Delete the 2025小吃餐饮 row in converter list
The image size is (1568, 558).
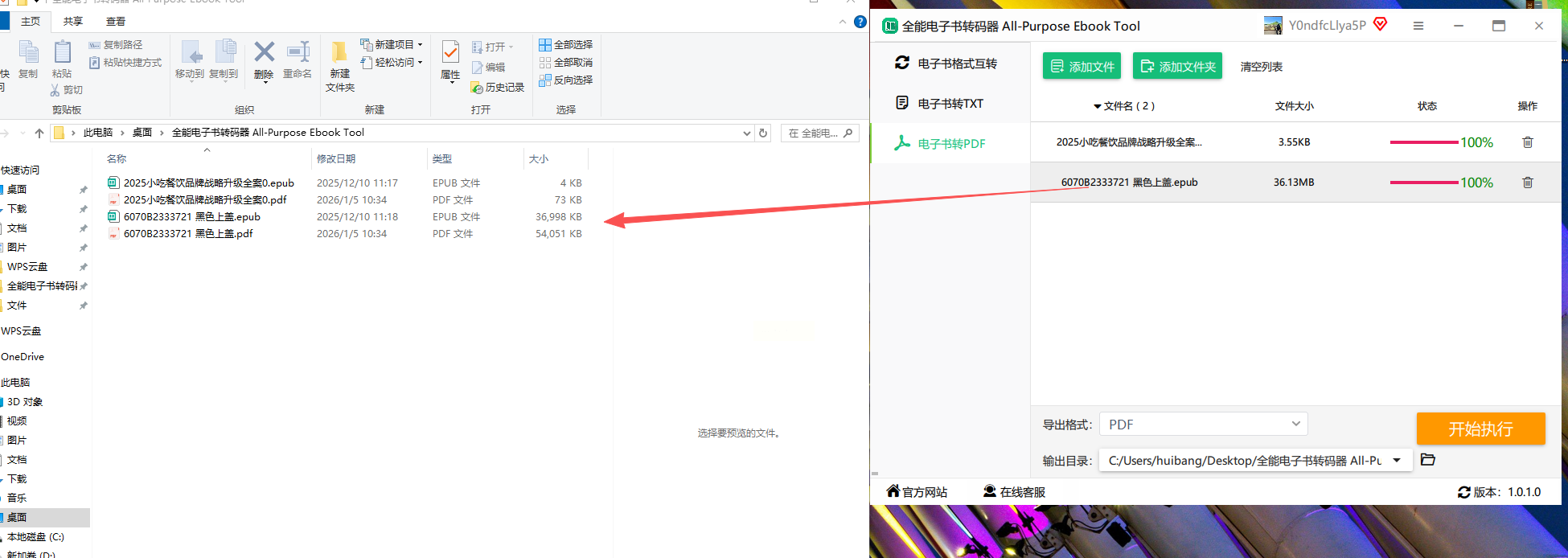1528,142
